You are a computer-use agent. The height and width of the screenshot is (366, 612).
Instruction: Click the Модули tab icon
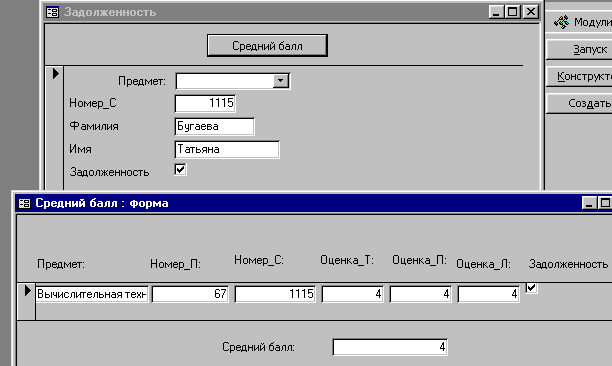click(561, 22)
